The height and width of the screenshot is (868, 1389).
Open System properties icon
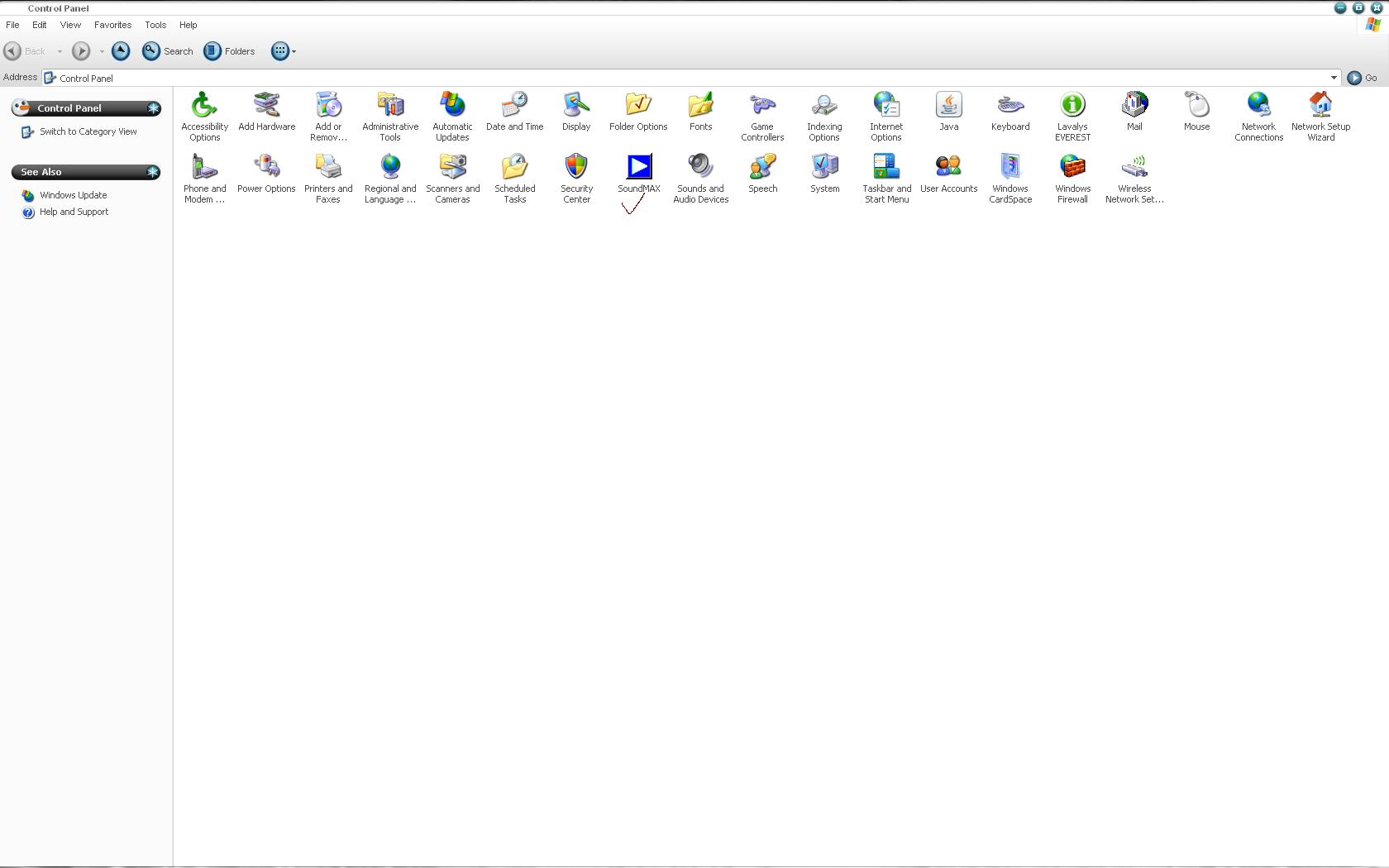coord(824,167)
